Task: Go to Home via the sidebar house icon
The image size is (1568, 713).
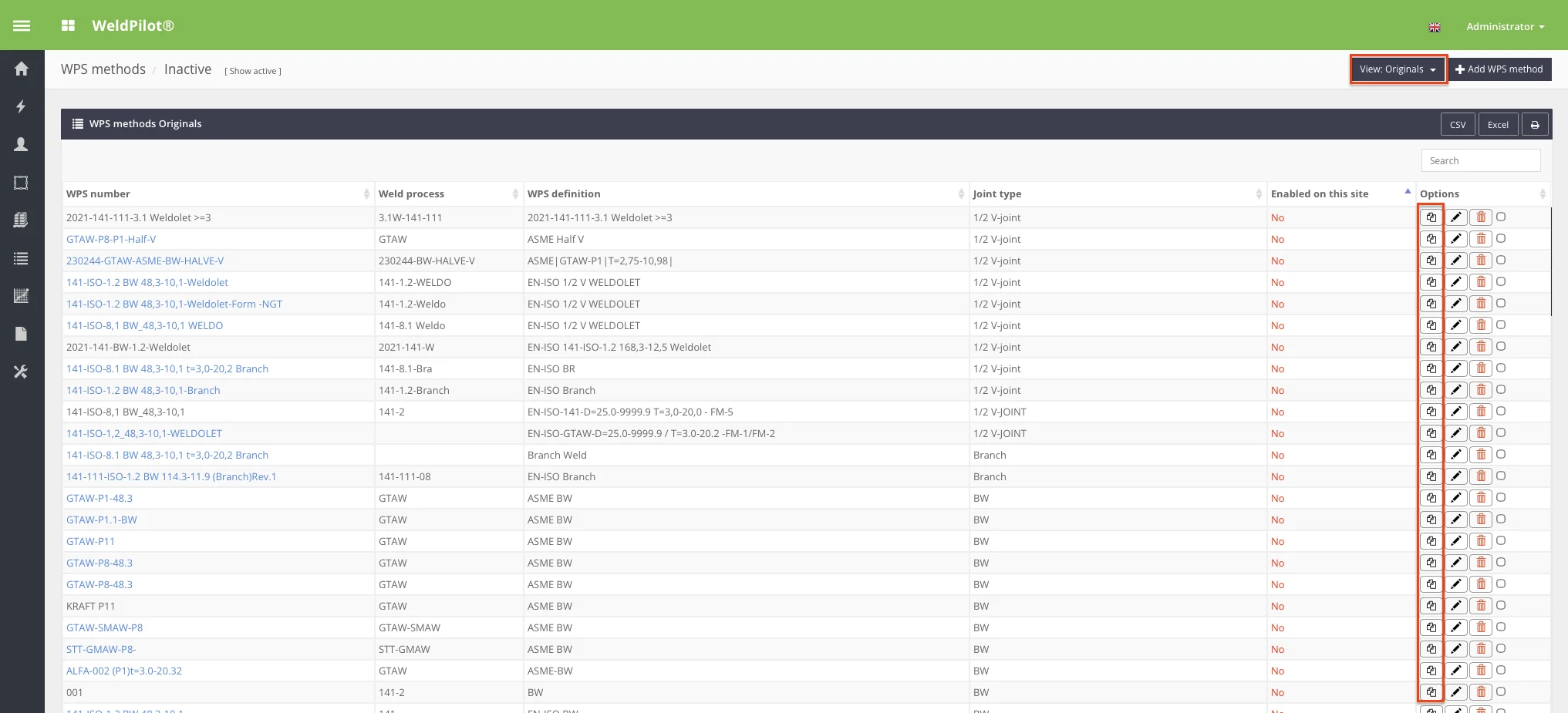Action: point(22,69)
